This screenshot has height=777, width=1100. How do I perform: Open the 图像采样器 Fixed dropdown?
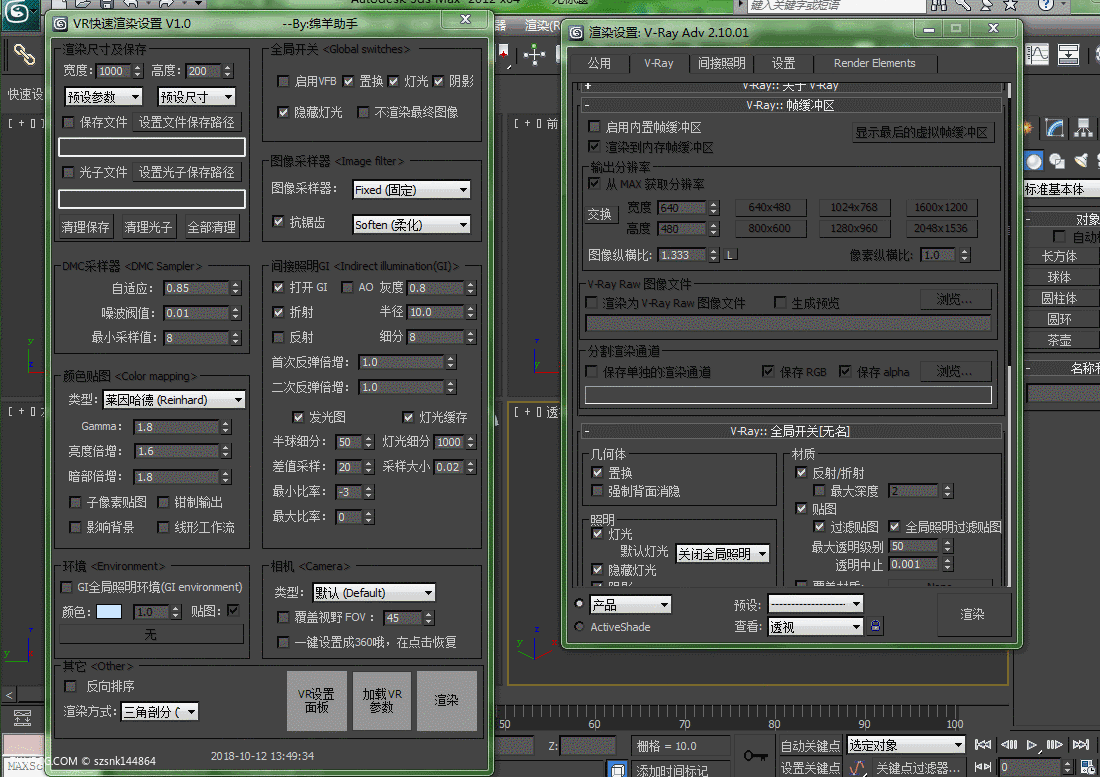411,190
